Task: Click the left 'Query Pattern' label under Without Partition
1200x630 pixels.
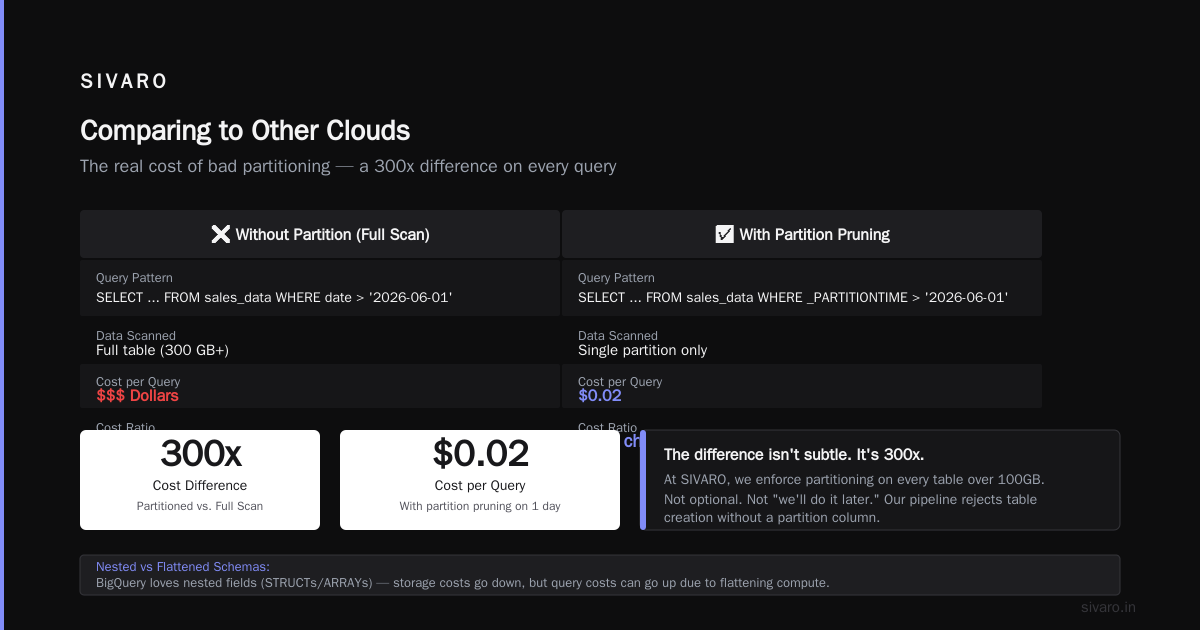Action: coord(134,278)
